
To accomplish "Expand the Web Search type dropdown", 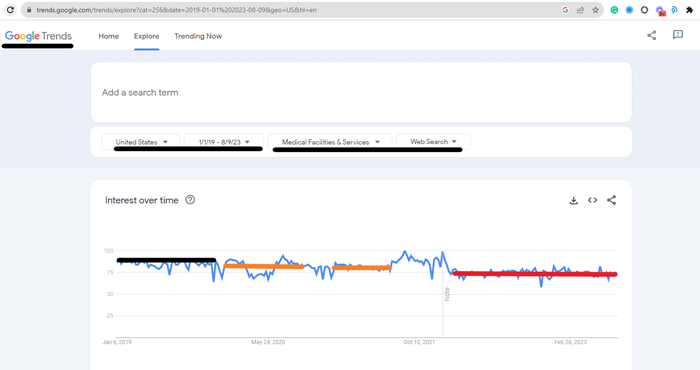I will coord(433,141).
